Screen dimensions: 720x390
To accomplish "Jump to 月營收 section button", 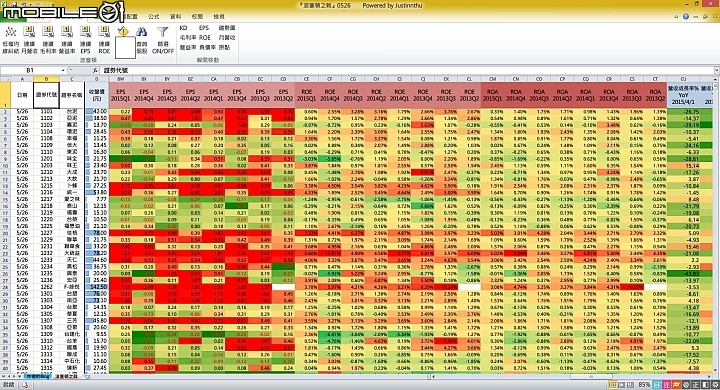I will coord(227,38).
